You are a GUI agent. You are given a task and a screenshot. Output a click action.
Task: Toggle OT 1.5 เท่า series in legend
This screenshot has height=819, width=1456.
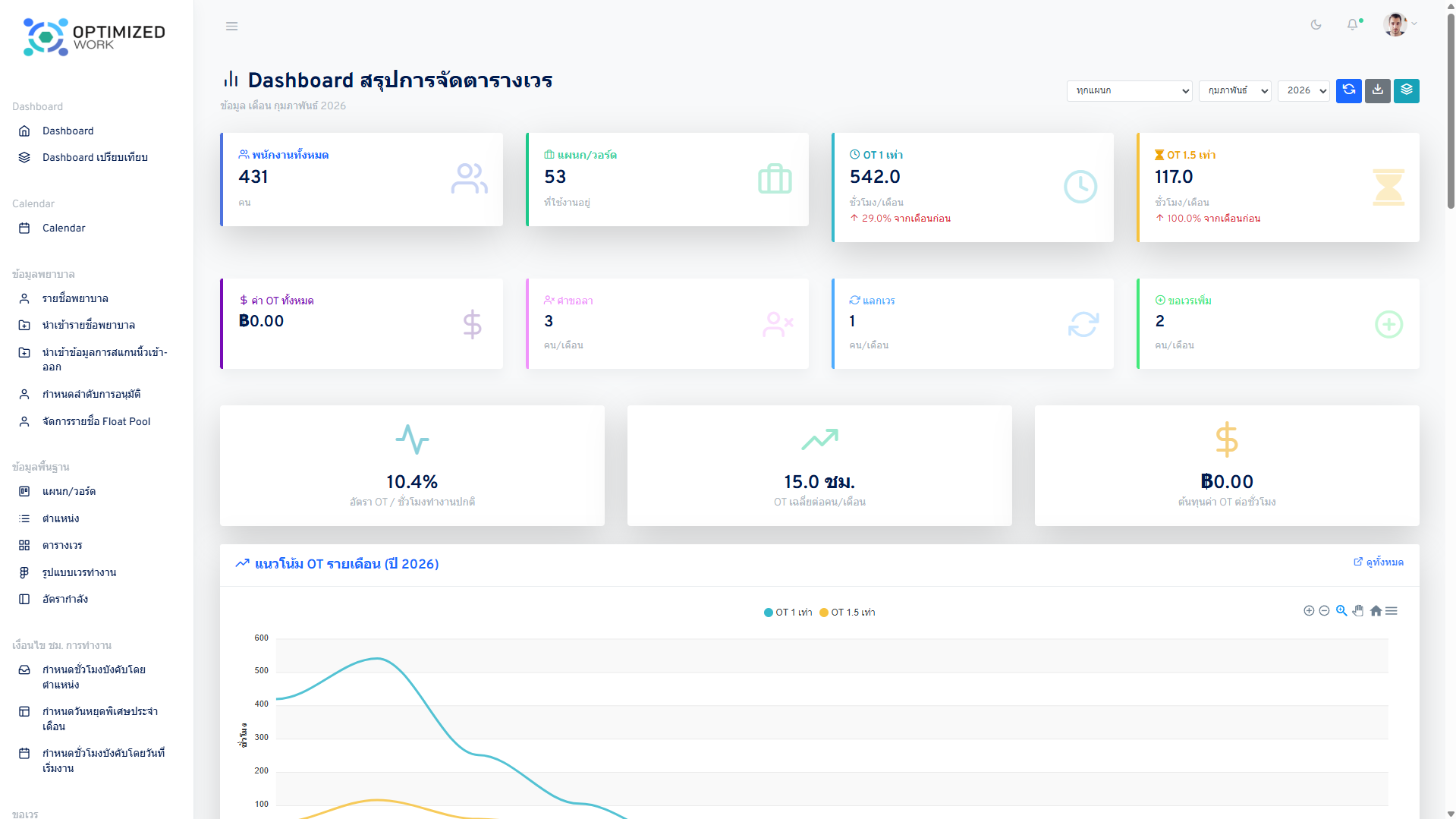pyautogui.click(x=847, y=613)
